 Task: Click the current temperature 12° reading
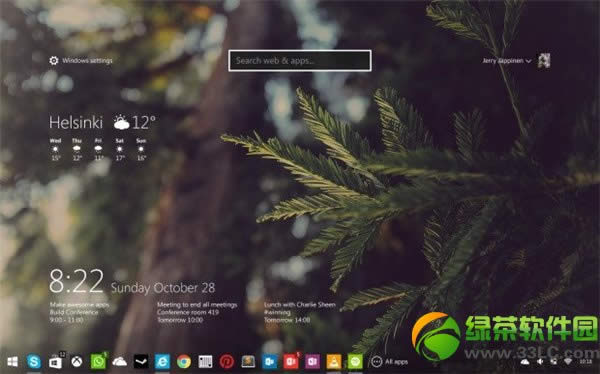tap(143, 122)
